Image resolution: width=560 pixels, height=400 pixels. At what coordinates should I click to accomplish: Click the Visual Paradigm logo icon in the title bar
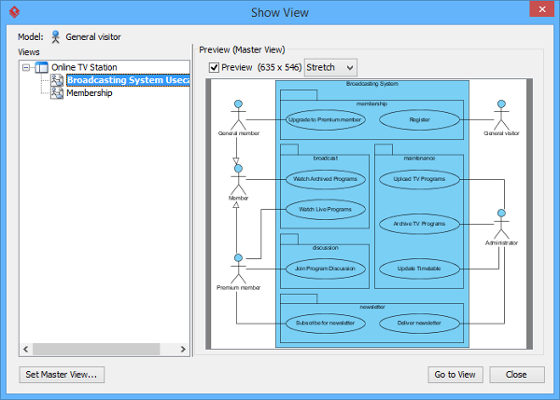pos(14,12)
